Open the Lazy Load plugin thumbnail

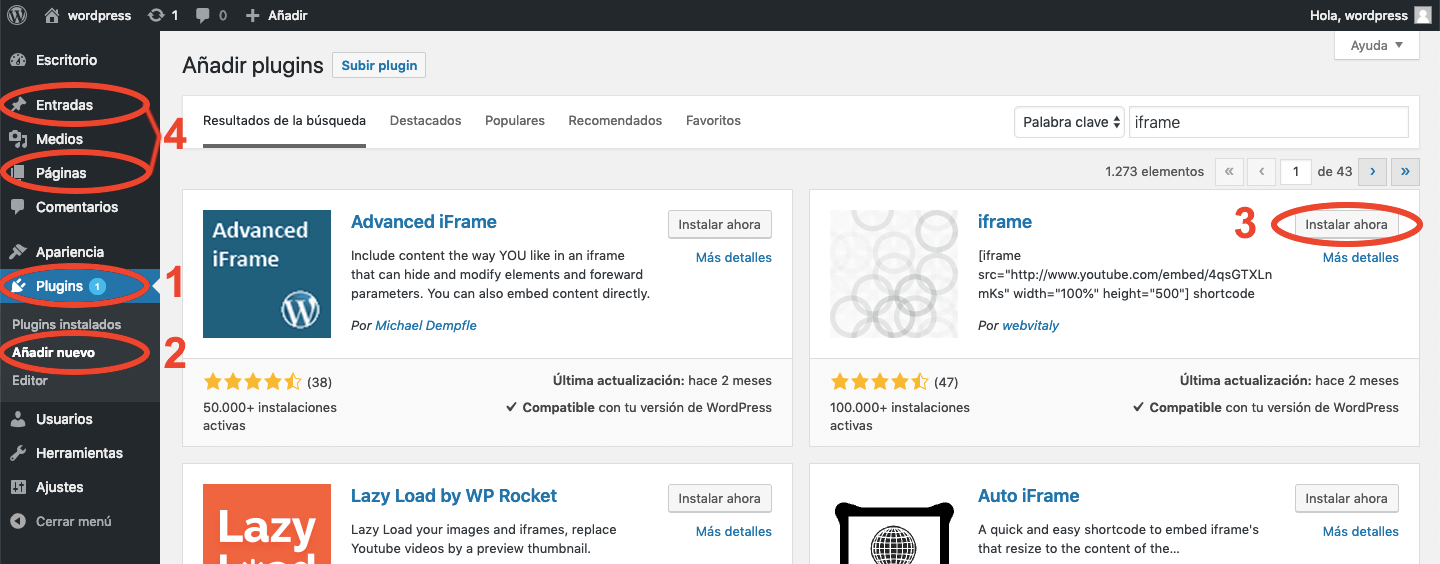[x=267, y=524]
